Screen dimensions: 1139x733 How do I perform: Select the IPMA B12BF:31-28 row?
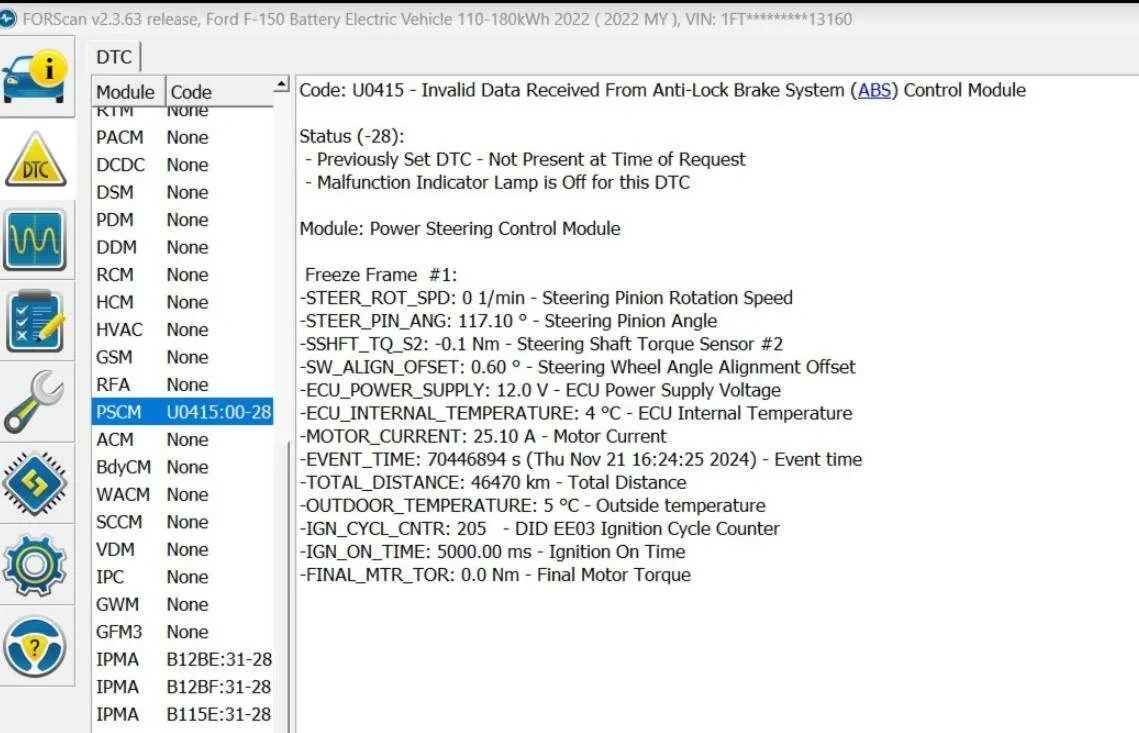(x=182, y=687)
